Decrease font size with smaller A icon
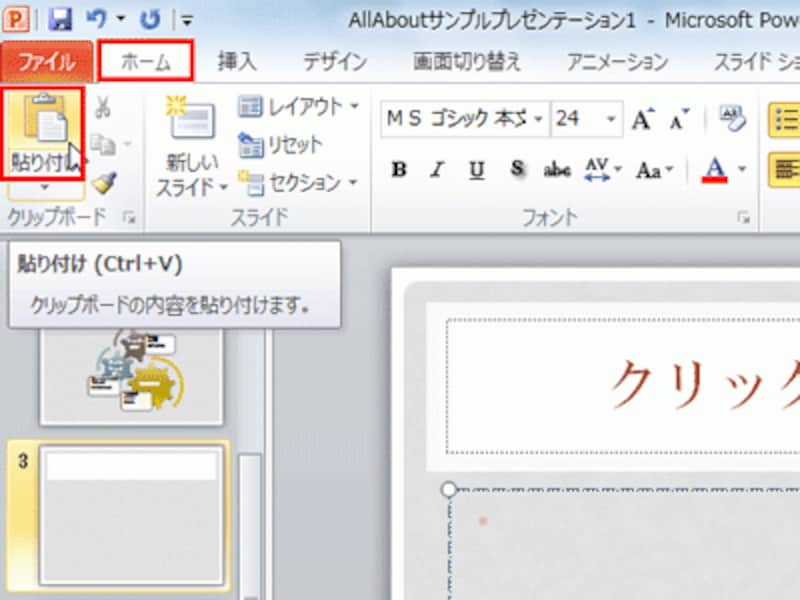 pyautogui.click(x=679, y=119)
